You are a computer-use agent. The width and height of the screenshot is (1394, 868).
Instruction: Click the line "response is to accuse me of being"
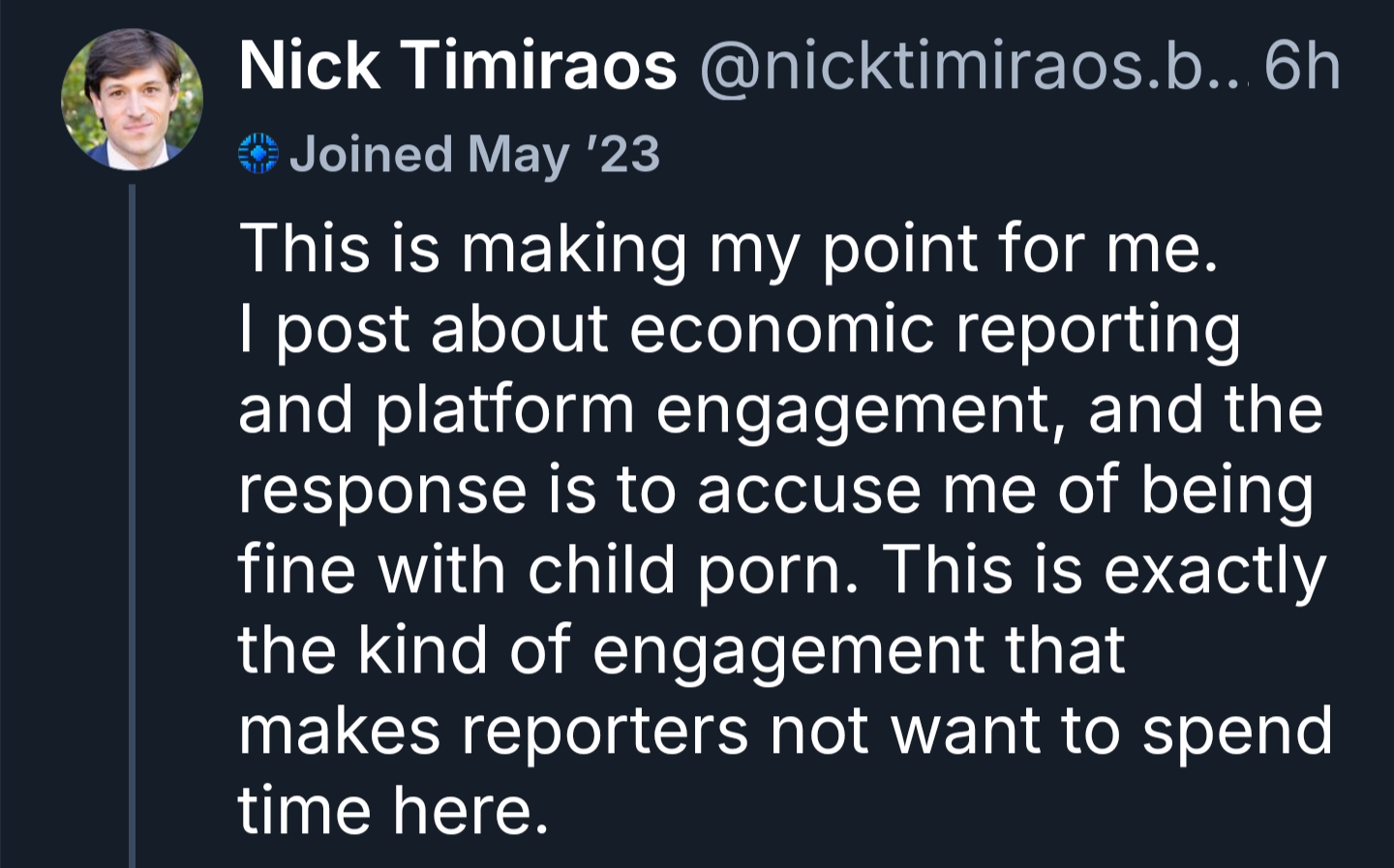click(775, 489)
